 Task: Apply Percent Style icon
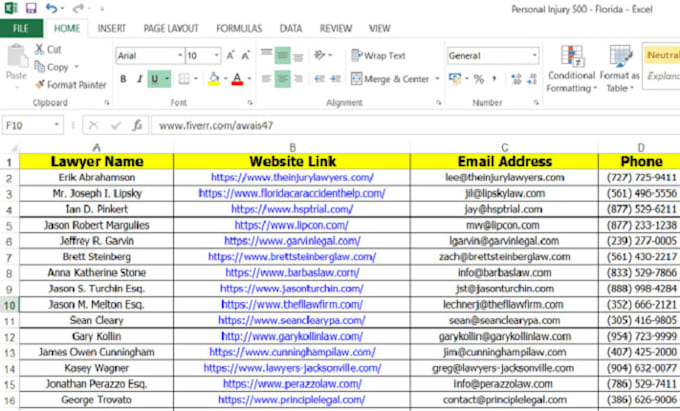click(479, 79)
